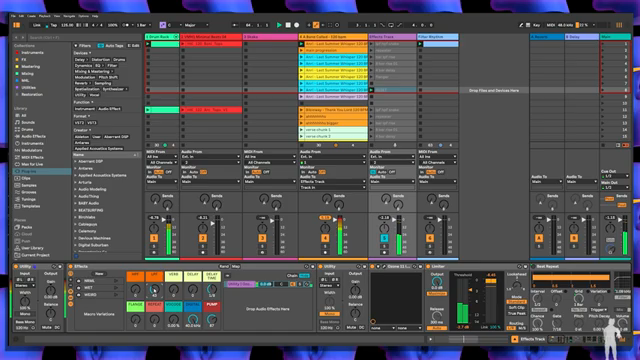Toggle Mute in the first Utility device
This screenshot has height=360, width=640.
point(47,327)
